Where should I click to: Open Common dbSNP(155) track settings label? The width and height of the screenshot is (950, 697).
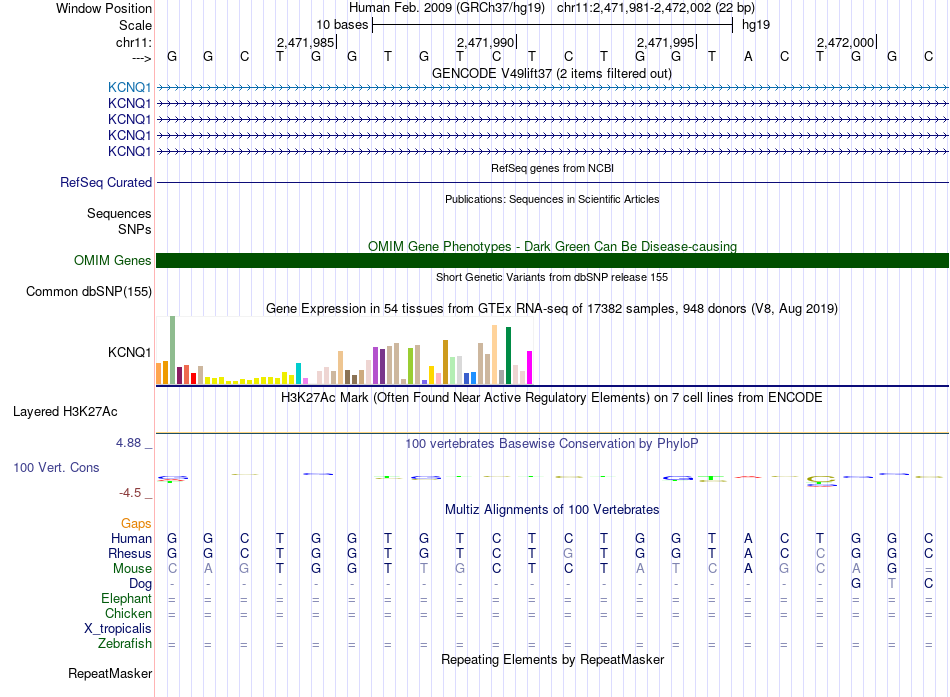(88, 292)
